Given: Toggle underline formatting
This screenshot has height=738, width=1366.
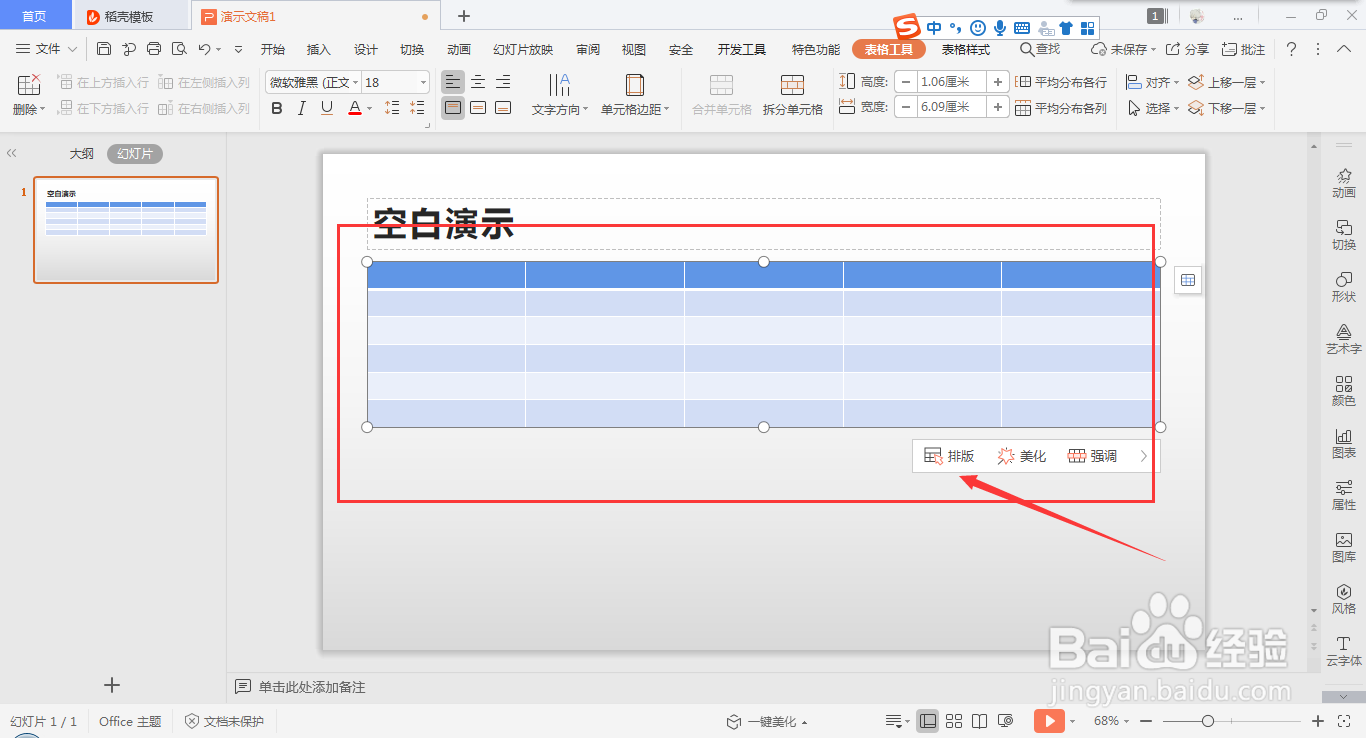Looking at the screenshot, I should pyautogui.click(x=326, y=108).
